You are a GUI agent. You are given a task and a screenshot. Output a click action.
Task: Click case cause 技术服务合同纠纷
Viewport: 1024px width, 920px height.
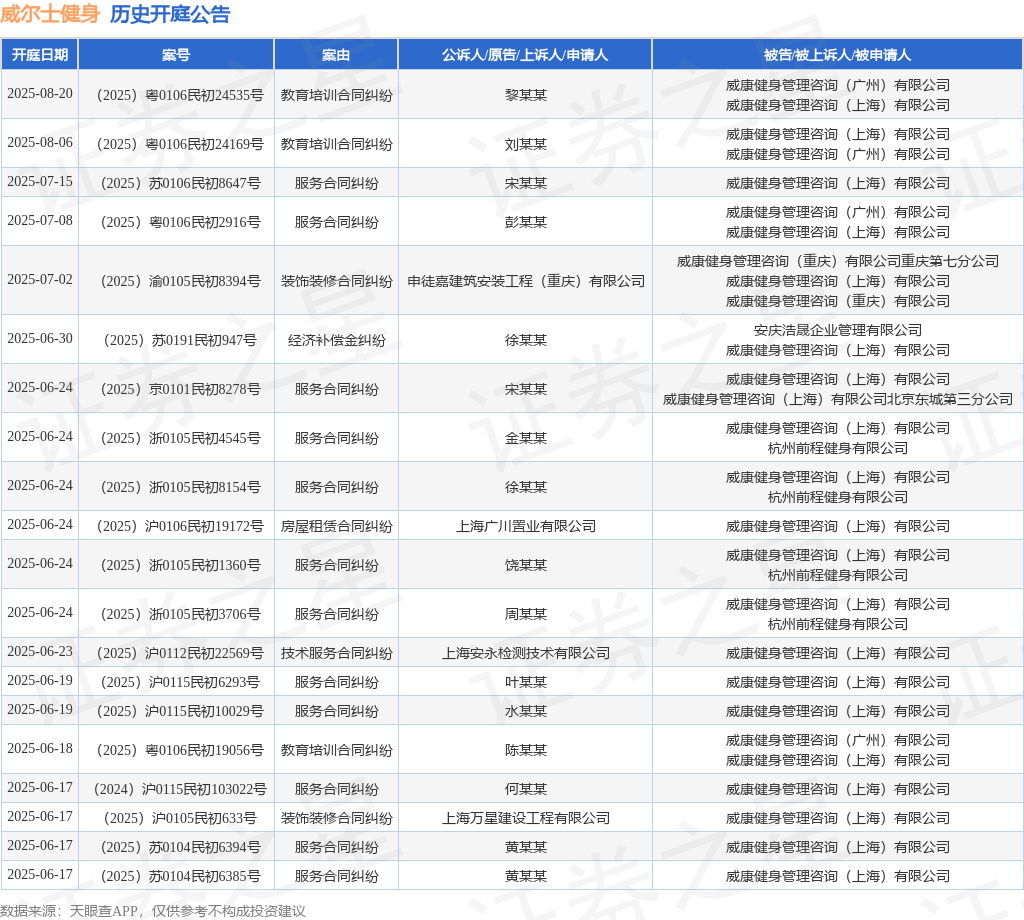point(336,654)
